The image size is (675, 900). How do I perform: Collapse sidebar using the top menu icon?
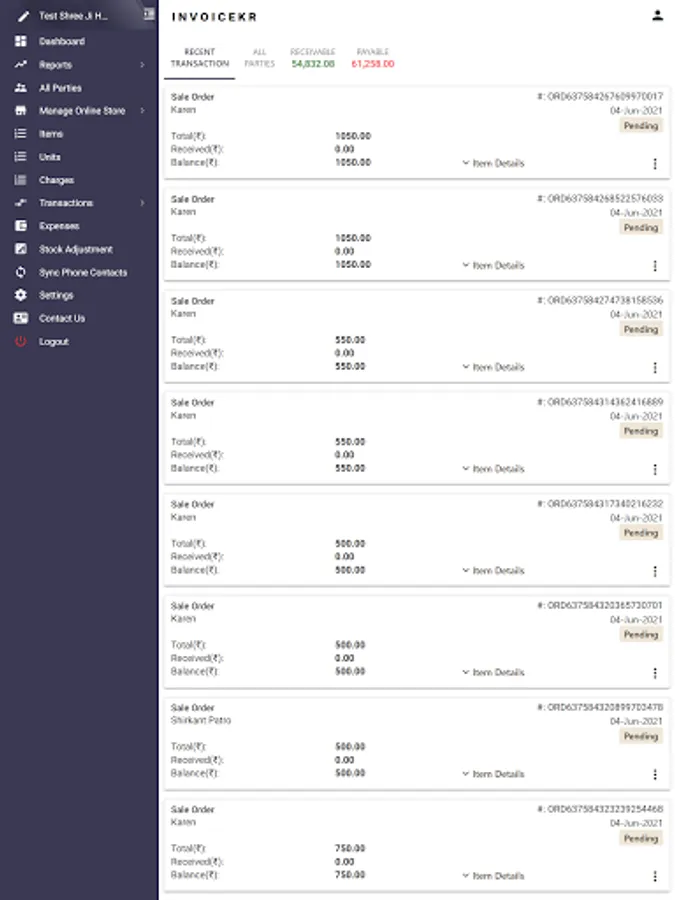click(x=148, y=15)
